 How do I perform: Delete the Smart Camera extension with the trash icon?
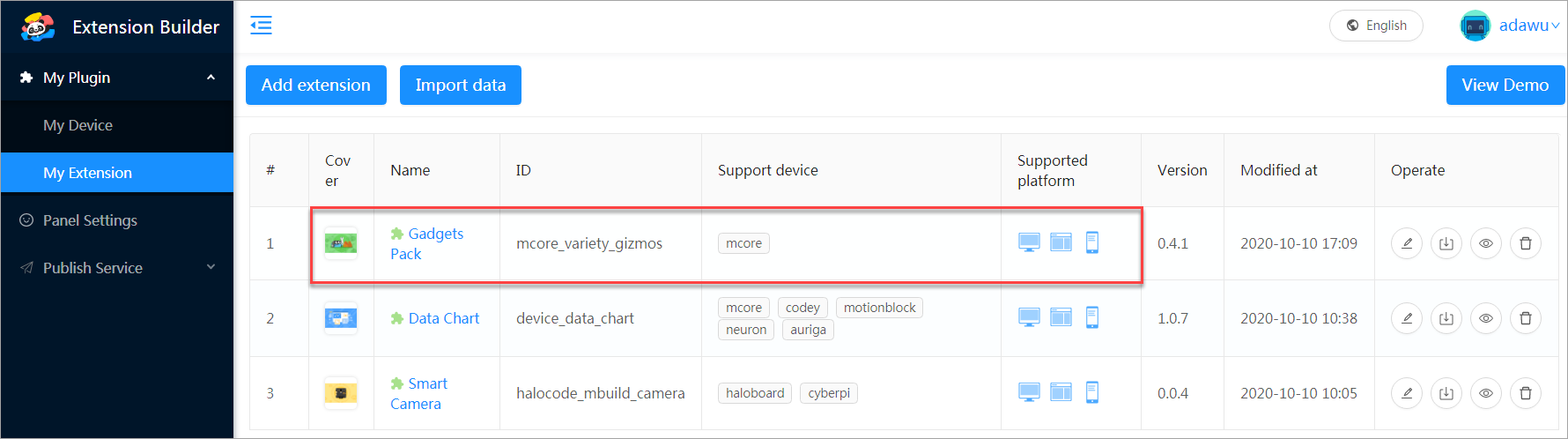point(1526,393)
